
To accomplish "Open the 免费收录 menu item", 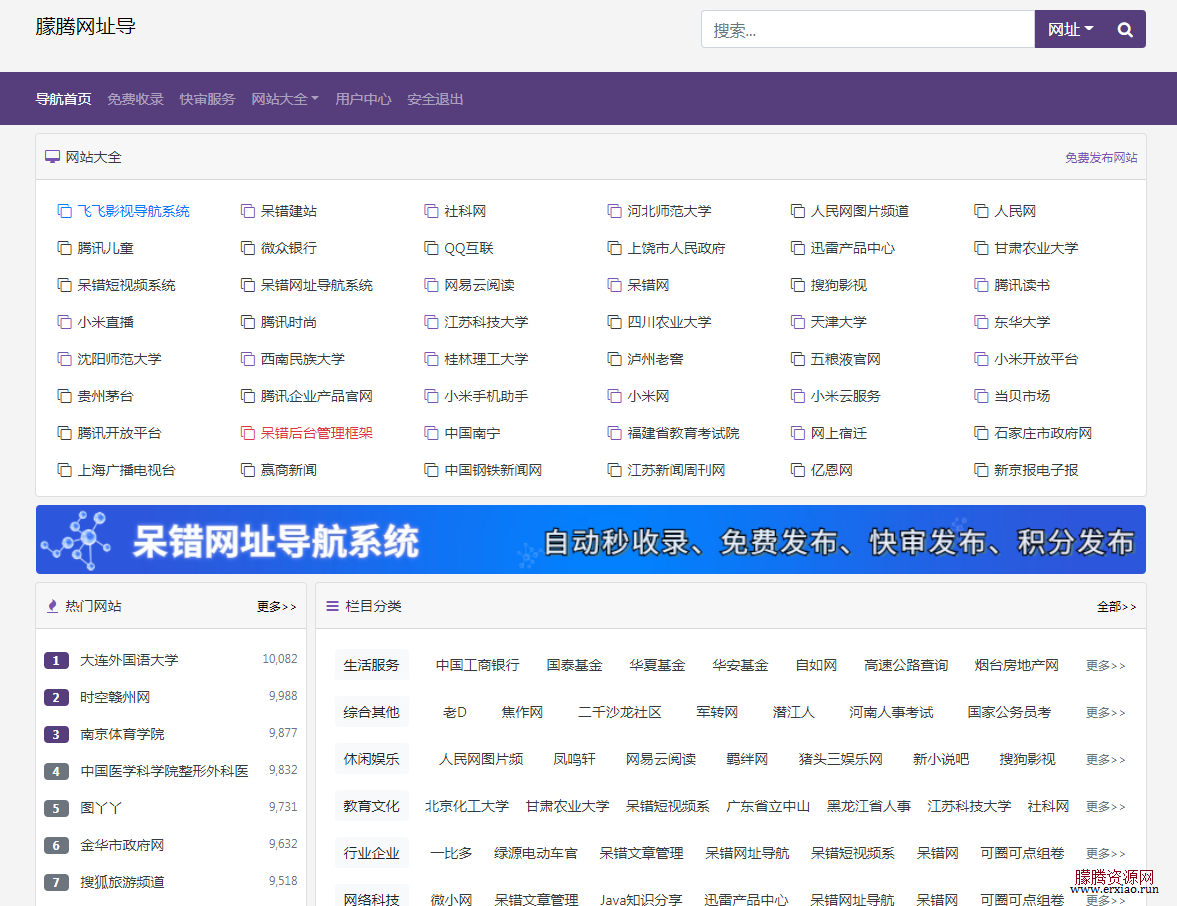I will tap(135, 99).
